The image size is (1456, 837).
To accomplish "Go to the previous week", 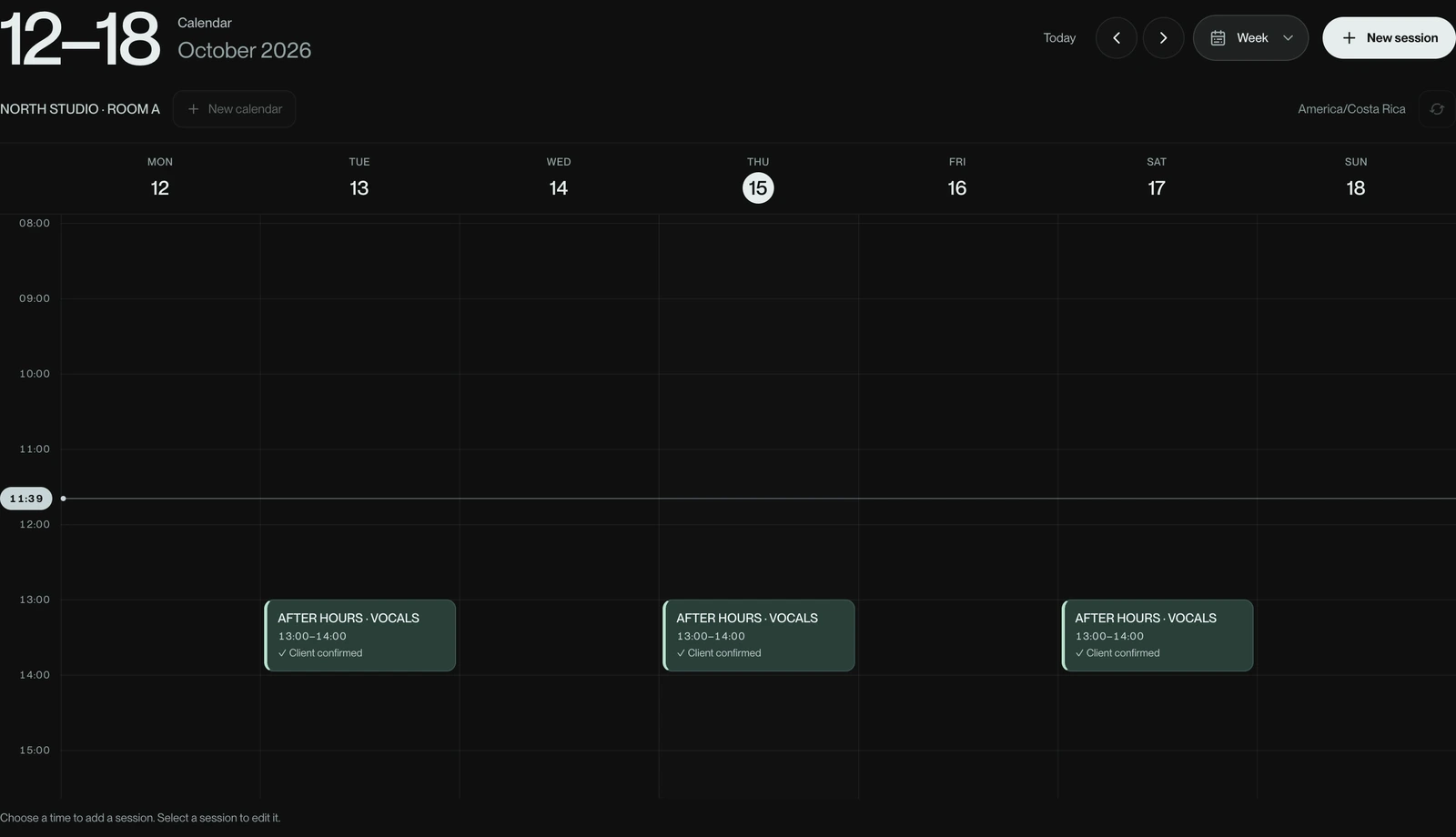I will point(1116,38).
